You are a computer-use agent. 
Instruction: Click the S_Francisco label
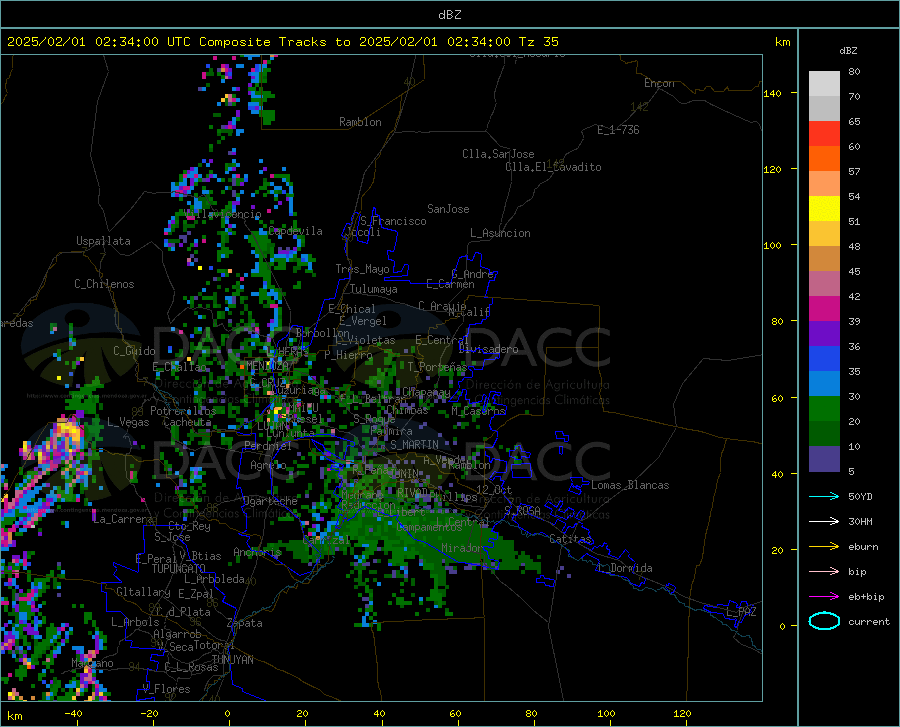[x=393, y=221]
